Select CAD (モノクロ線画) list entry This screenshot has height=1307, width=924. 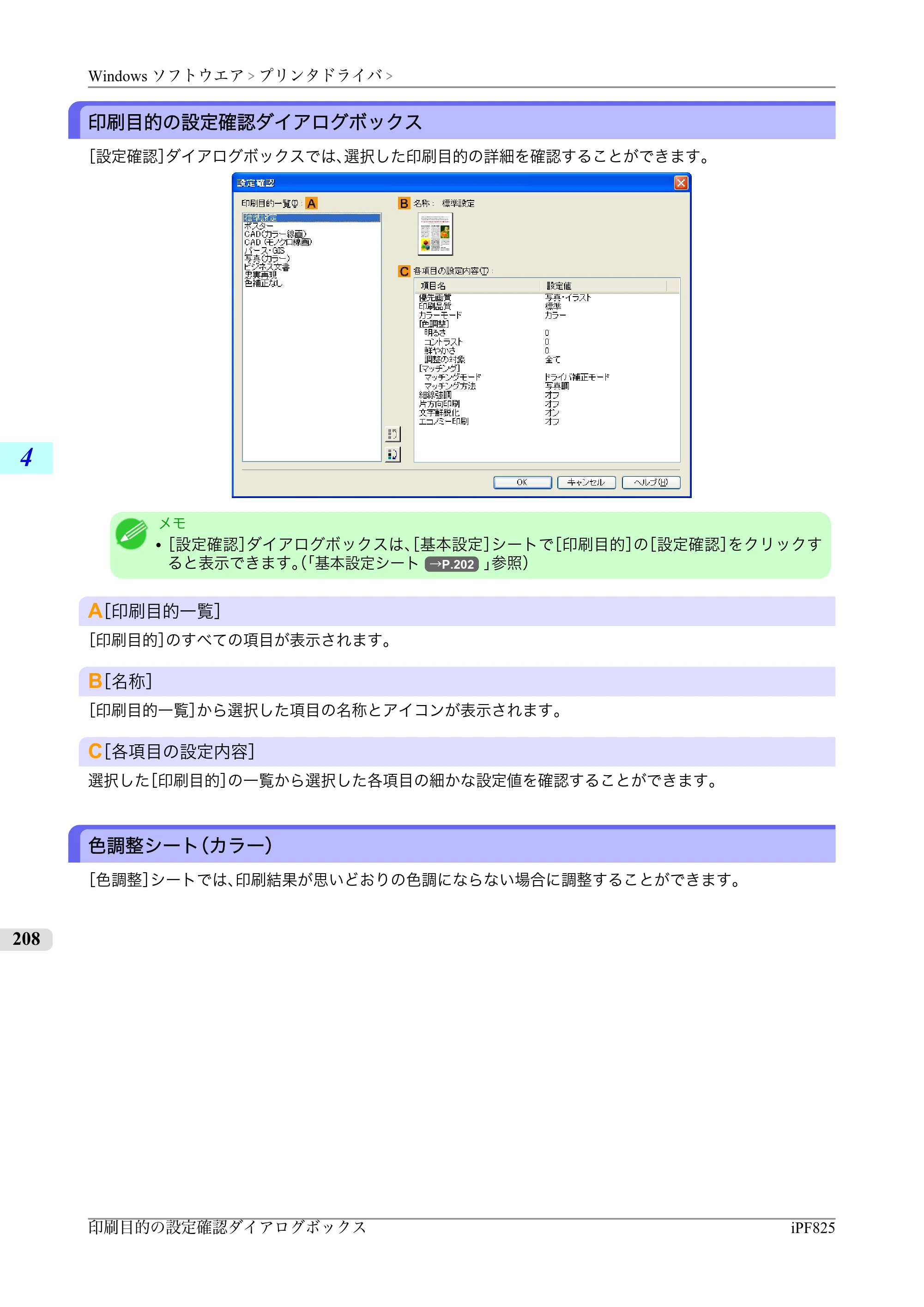click(311, 242)
